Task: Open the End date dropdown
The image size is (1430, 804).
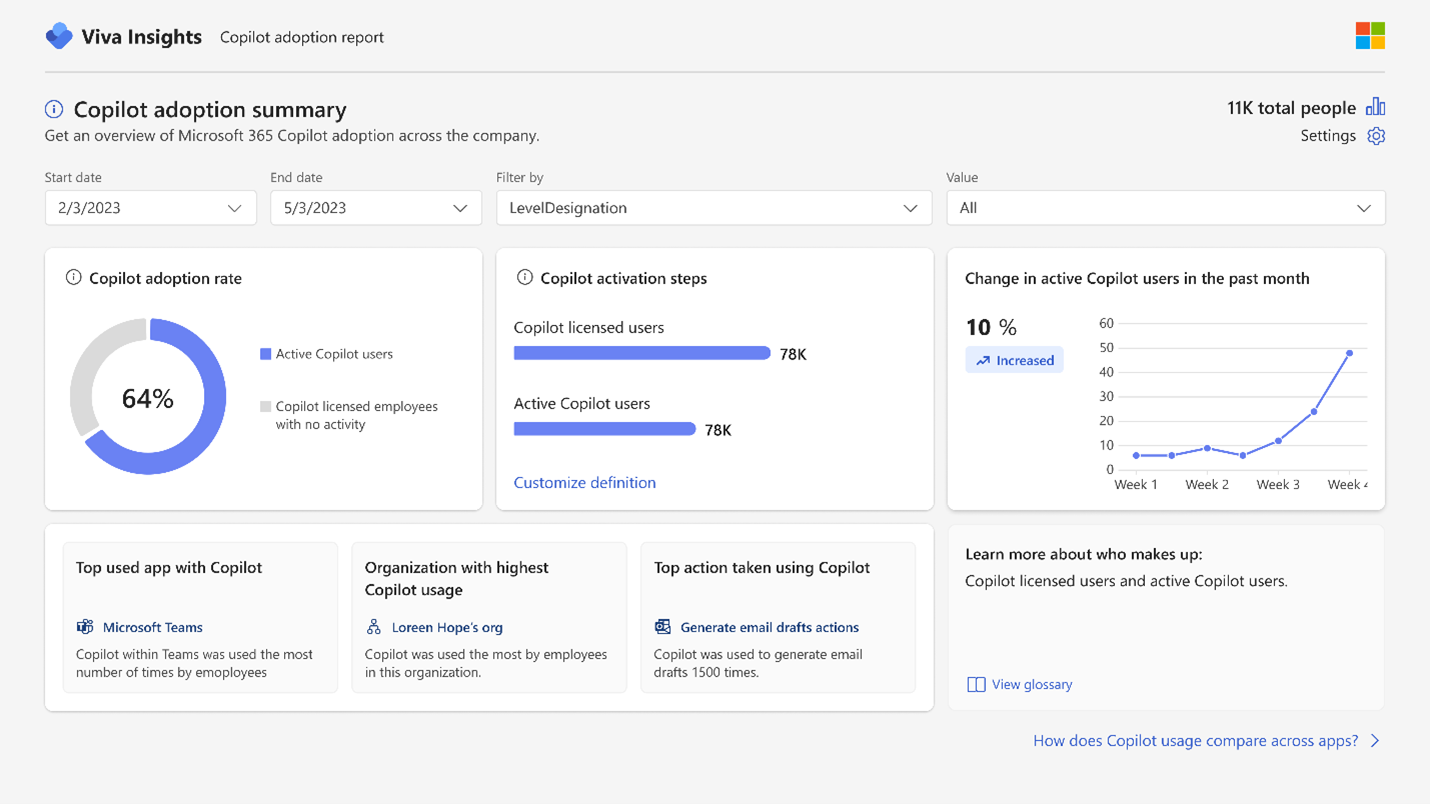Action: [376, 208]
